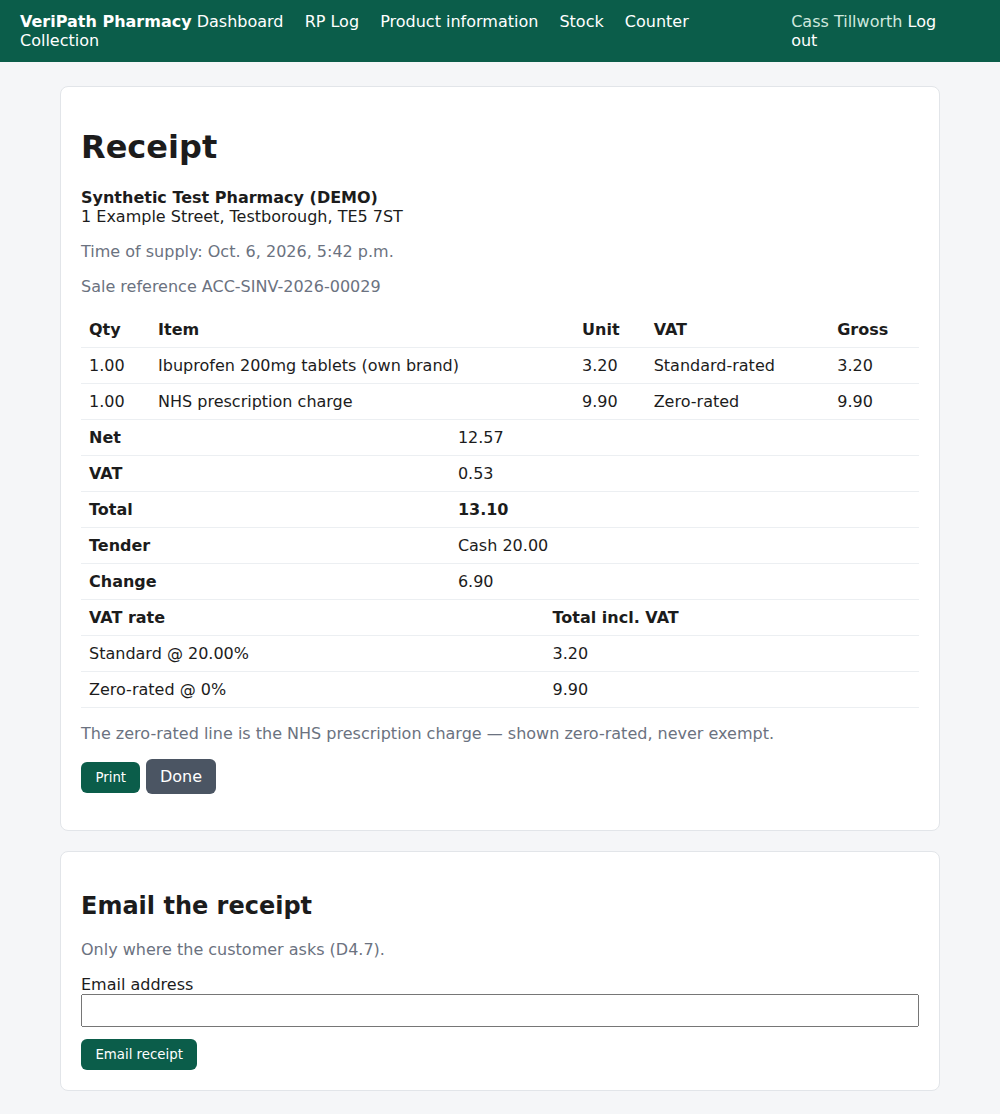Click the Email the receipt heading
1000x1114 pixels.
click(x=197, y=905)
